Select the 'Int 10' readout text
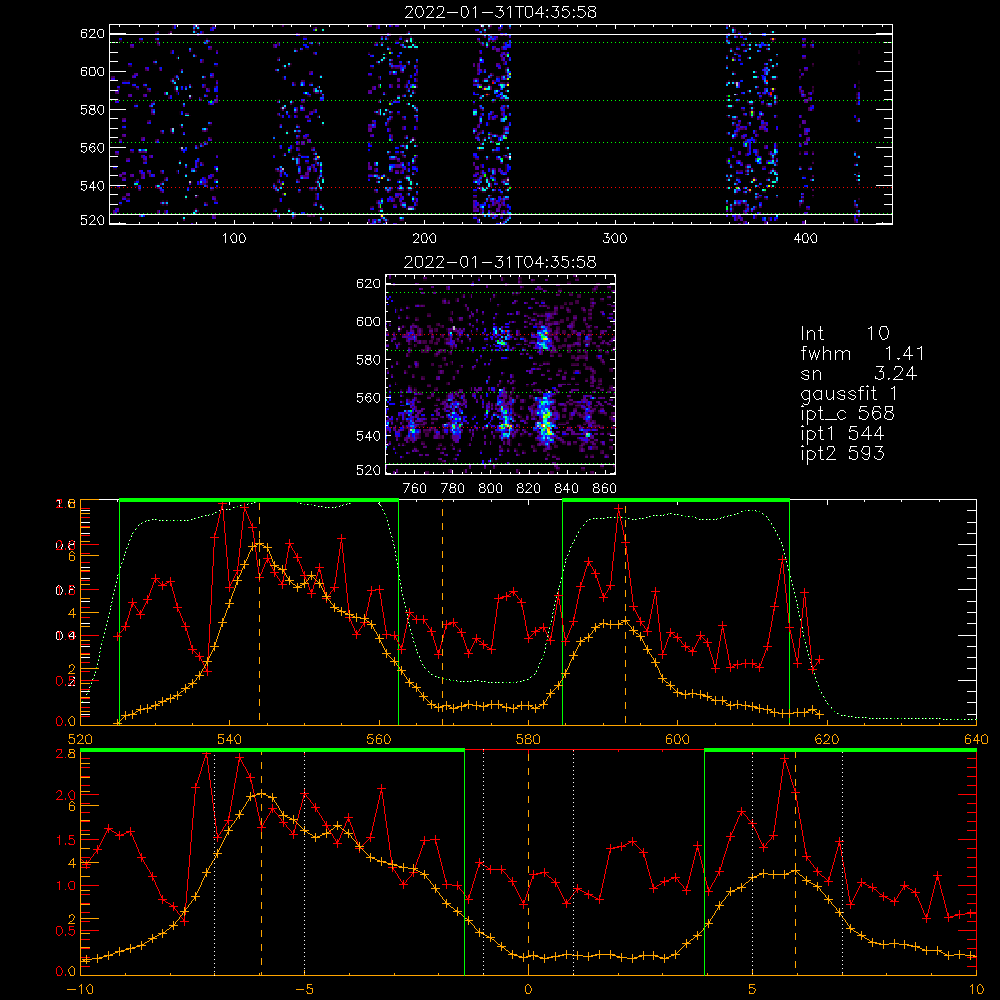 (845, 333)
